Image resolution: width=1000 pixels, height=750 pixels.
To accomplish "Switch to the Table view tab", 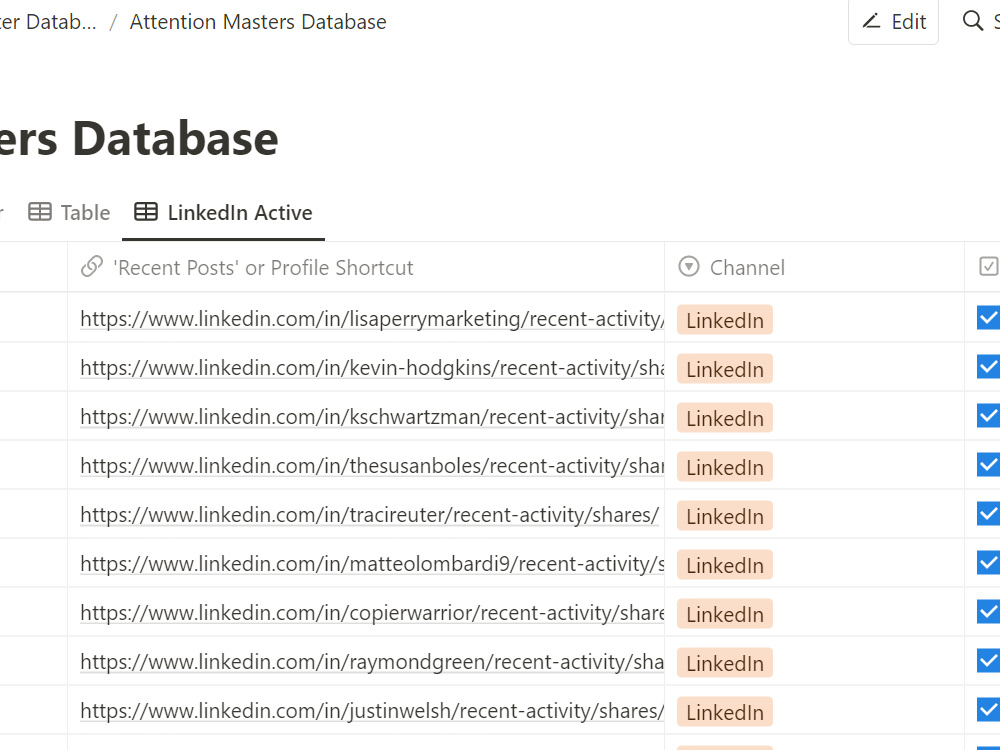I will coord(69,212).
